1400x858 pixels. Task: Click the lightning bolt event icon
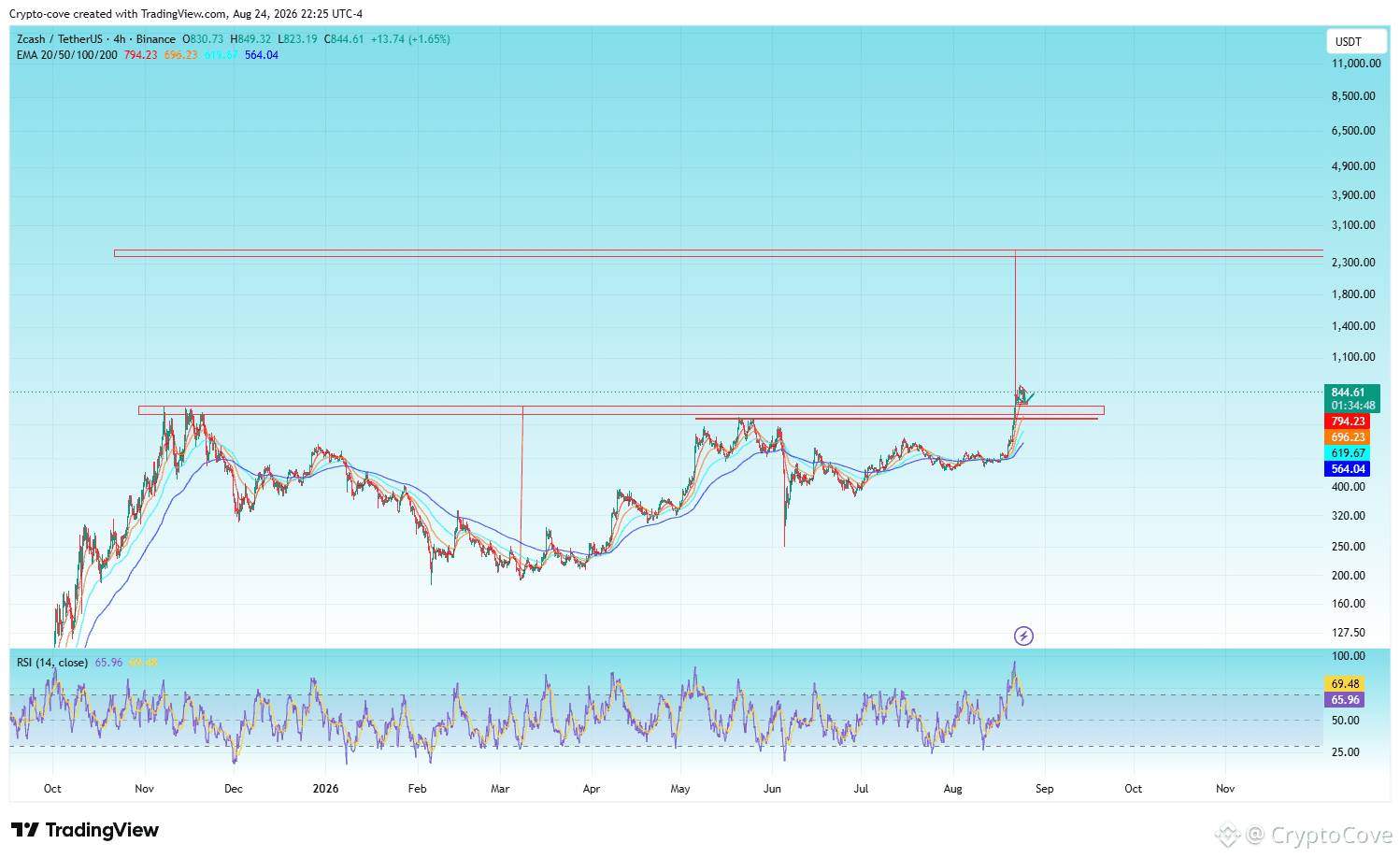pos(1023,636)
